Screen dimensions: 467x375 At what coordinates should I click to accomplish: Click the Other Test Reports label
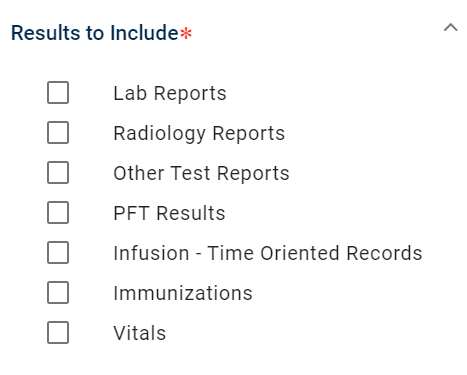coord(201,173)
